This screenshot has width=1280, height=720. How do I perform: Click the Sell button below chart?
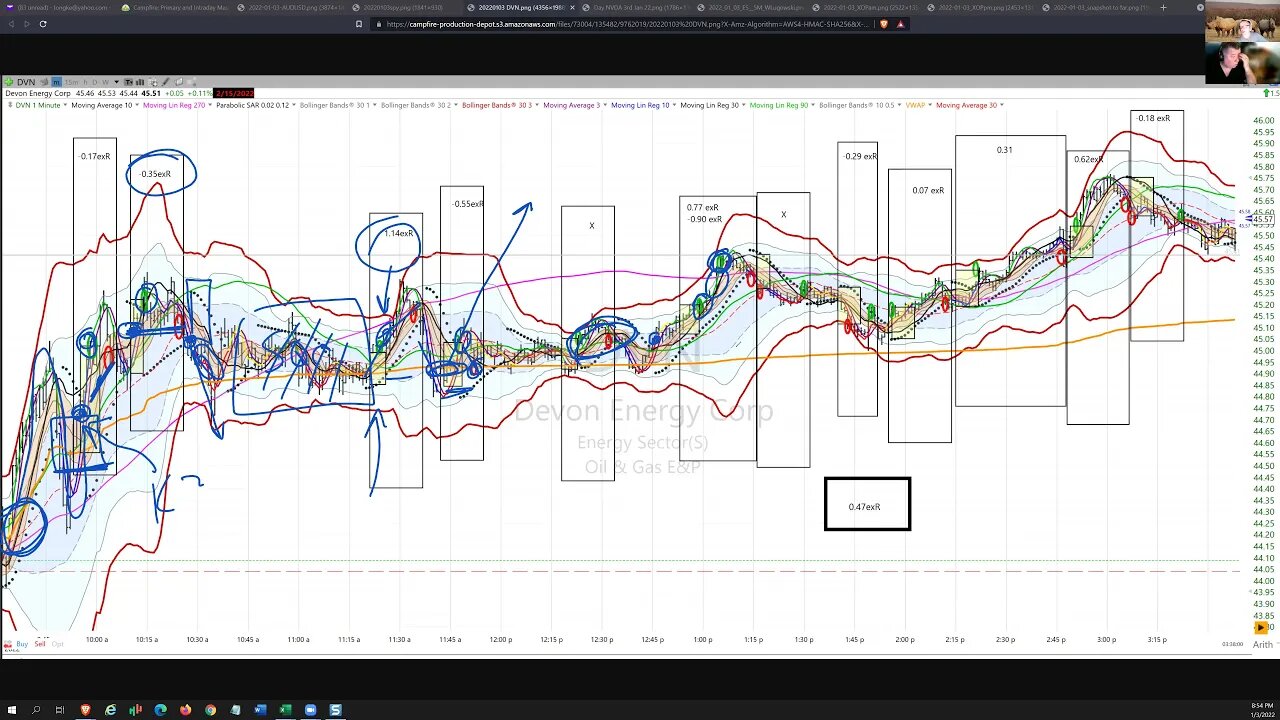(40, 644)
